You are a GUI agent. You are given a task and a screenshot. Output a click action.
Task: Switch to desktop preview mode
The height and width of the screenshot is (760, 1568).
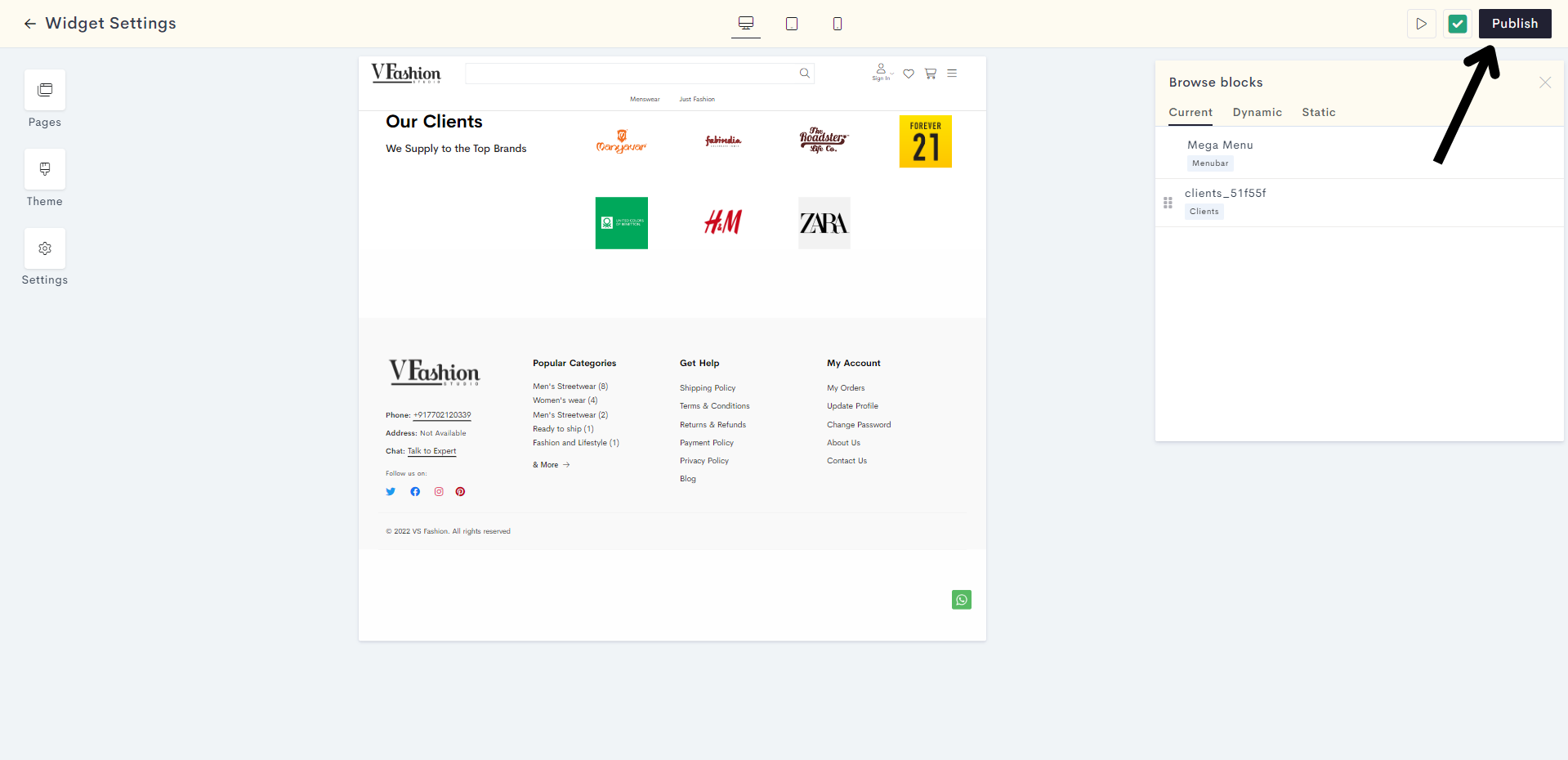click(x=746, y=24)
